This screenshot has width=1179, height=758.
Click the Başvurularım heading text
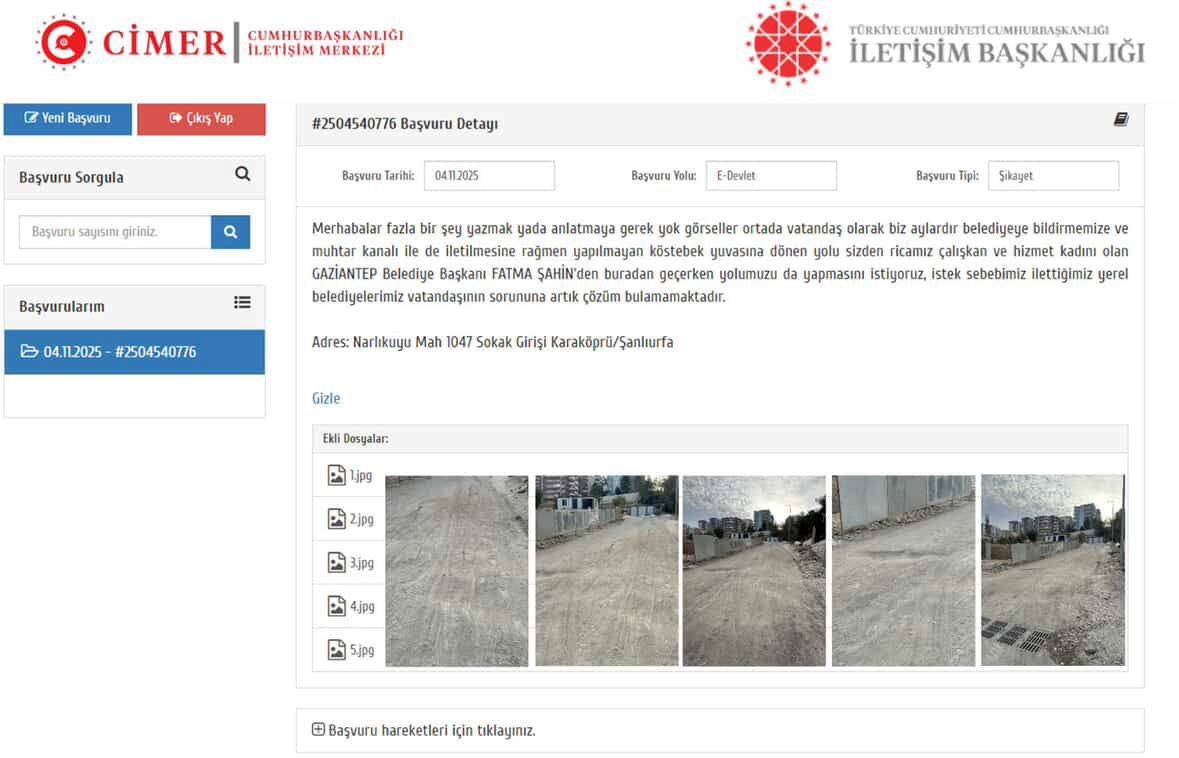(62, 307)
